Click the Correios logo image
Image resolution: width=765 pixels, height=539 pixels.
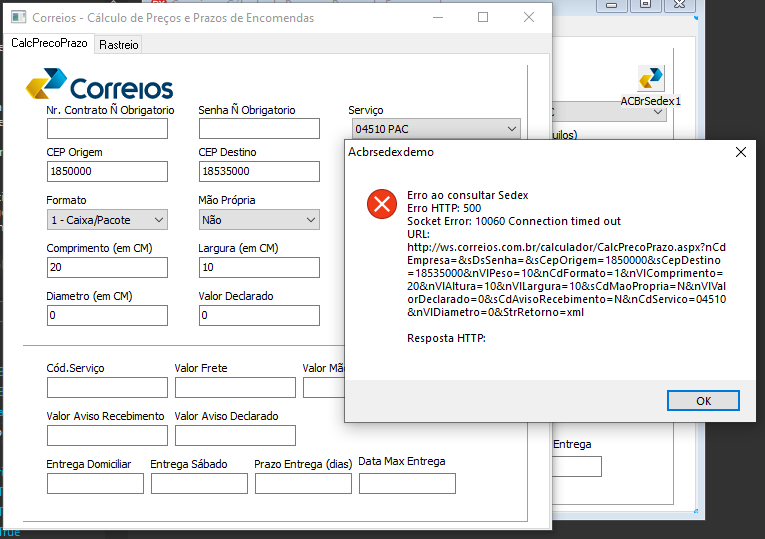click(x=100, y=84)
